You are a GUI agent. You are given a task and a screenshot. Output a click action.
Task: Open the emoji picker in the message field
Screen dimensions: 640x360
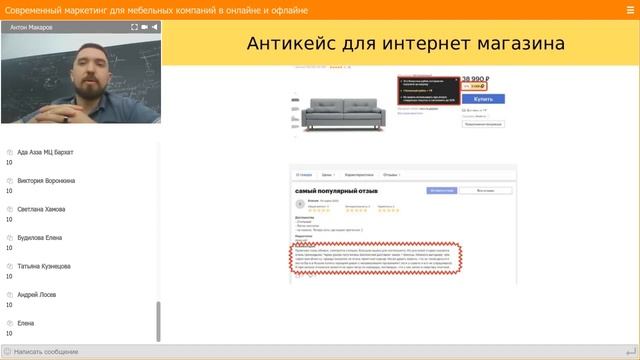[7, 351]
